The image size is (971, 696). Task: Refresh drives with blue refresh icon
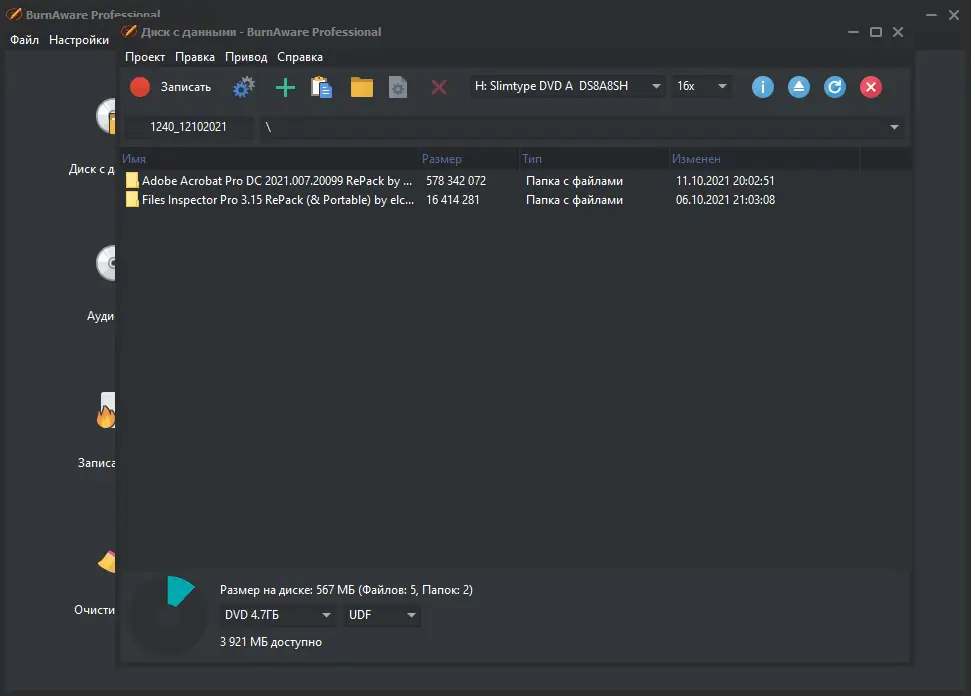click(x=835, y=87)
